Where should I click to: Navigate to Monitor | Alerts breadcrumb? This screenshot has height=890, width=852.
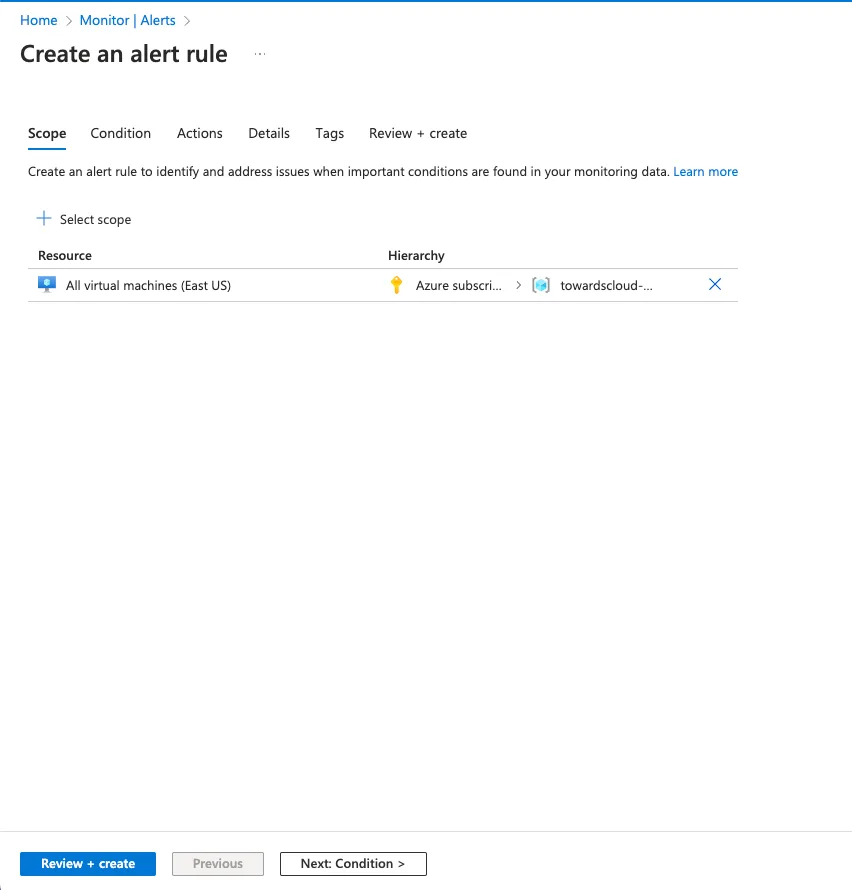coord(128,20)
